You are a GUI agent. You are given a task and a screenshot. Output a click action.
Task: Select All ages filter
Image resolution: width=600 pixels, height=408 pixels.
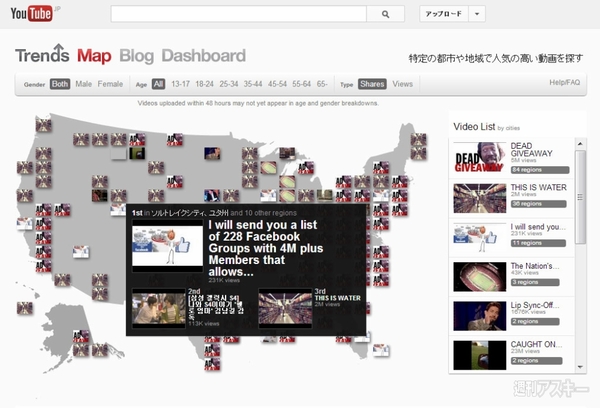[158, 84]
